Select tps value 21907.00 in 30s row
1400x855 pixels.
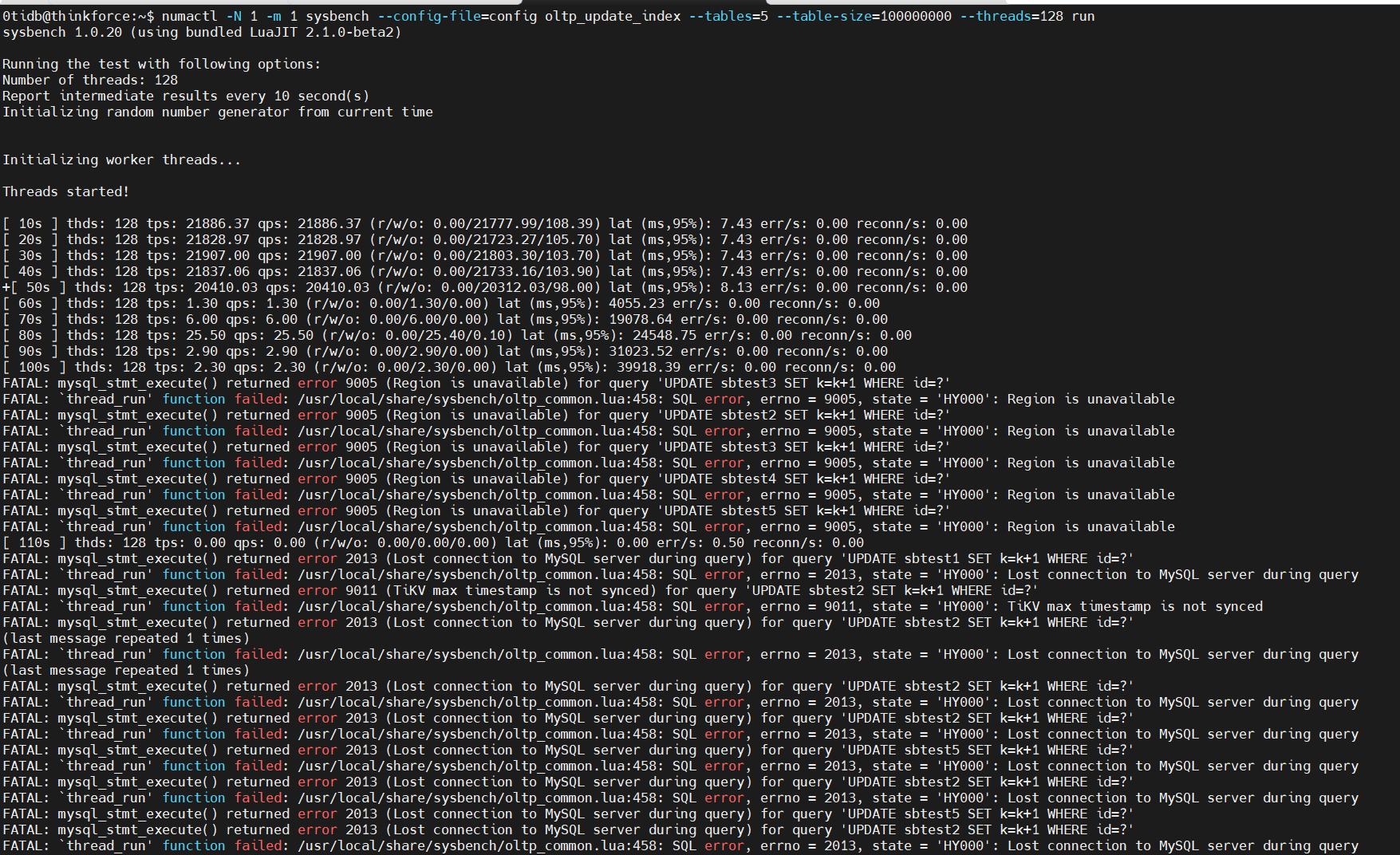pos(218,255)
